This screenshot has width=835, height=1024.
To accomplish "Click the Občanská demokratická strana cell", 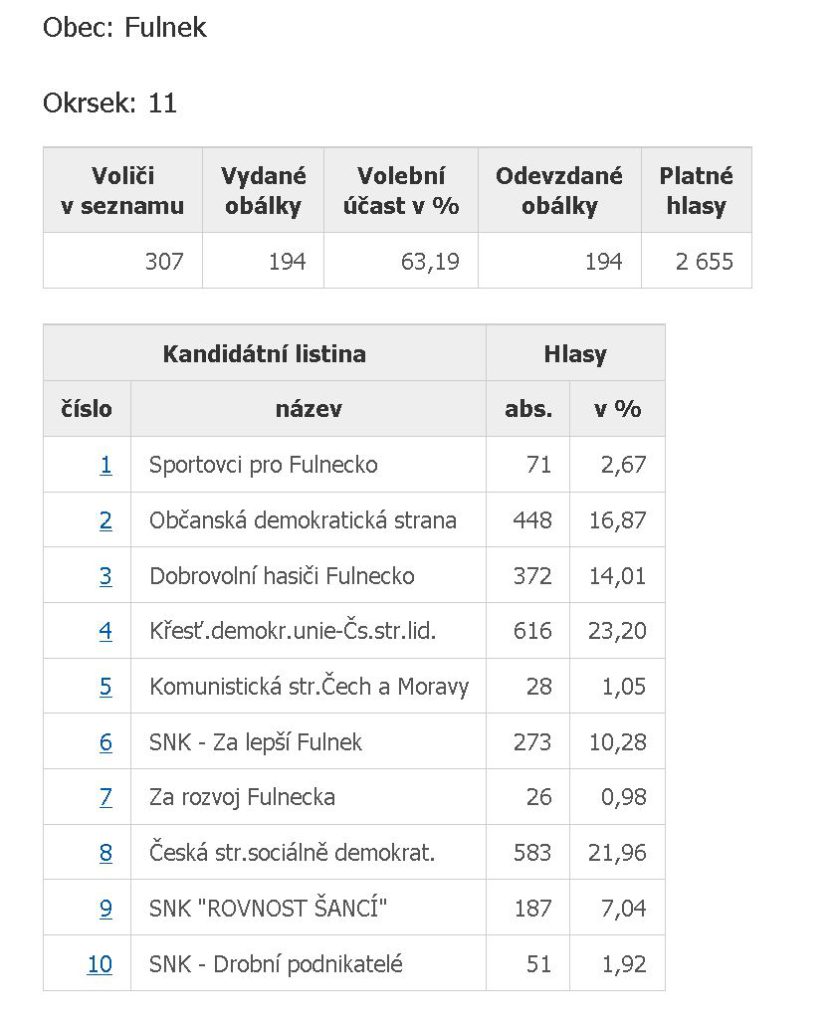I will [308, 520].
